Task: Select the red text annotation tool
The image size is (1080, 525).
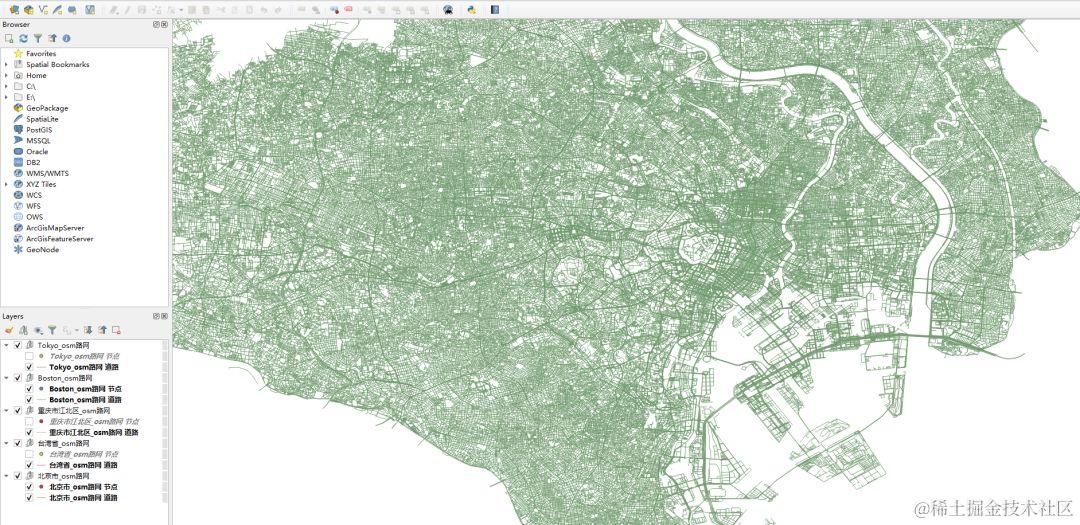Action: pyautogui.click(x=349, y=10)
